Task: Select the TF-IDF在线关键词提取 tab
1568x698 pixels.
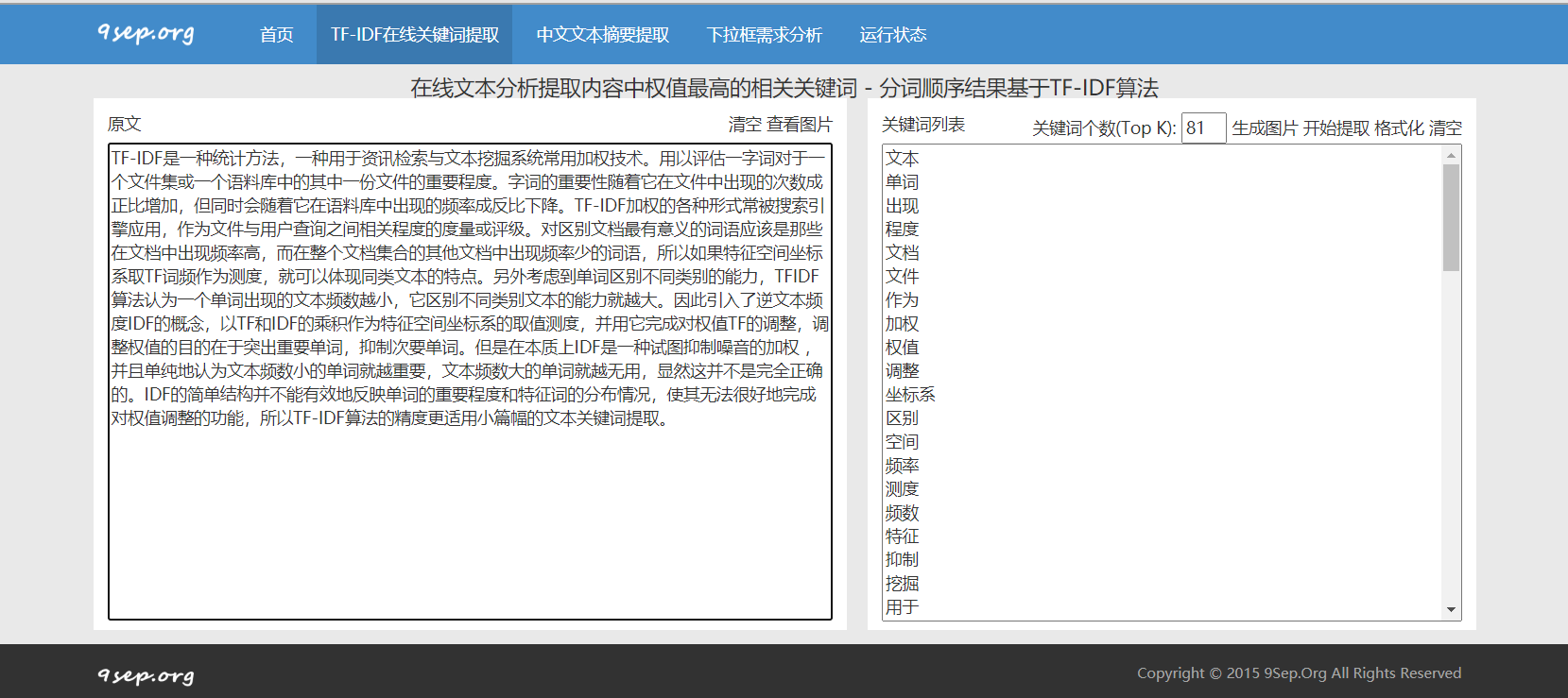Action: (x=414, y=35)
